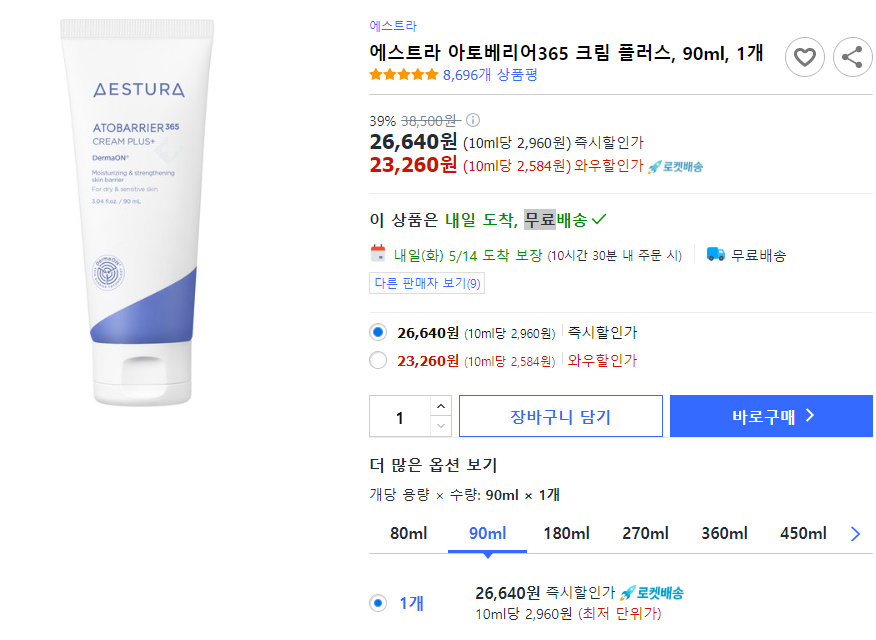Click the share icon button

click(853, 57)
